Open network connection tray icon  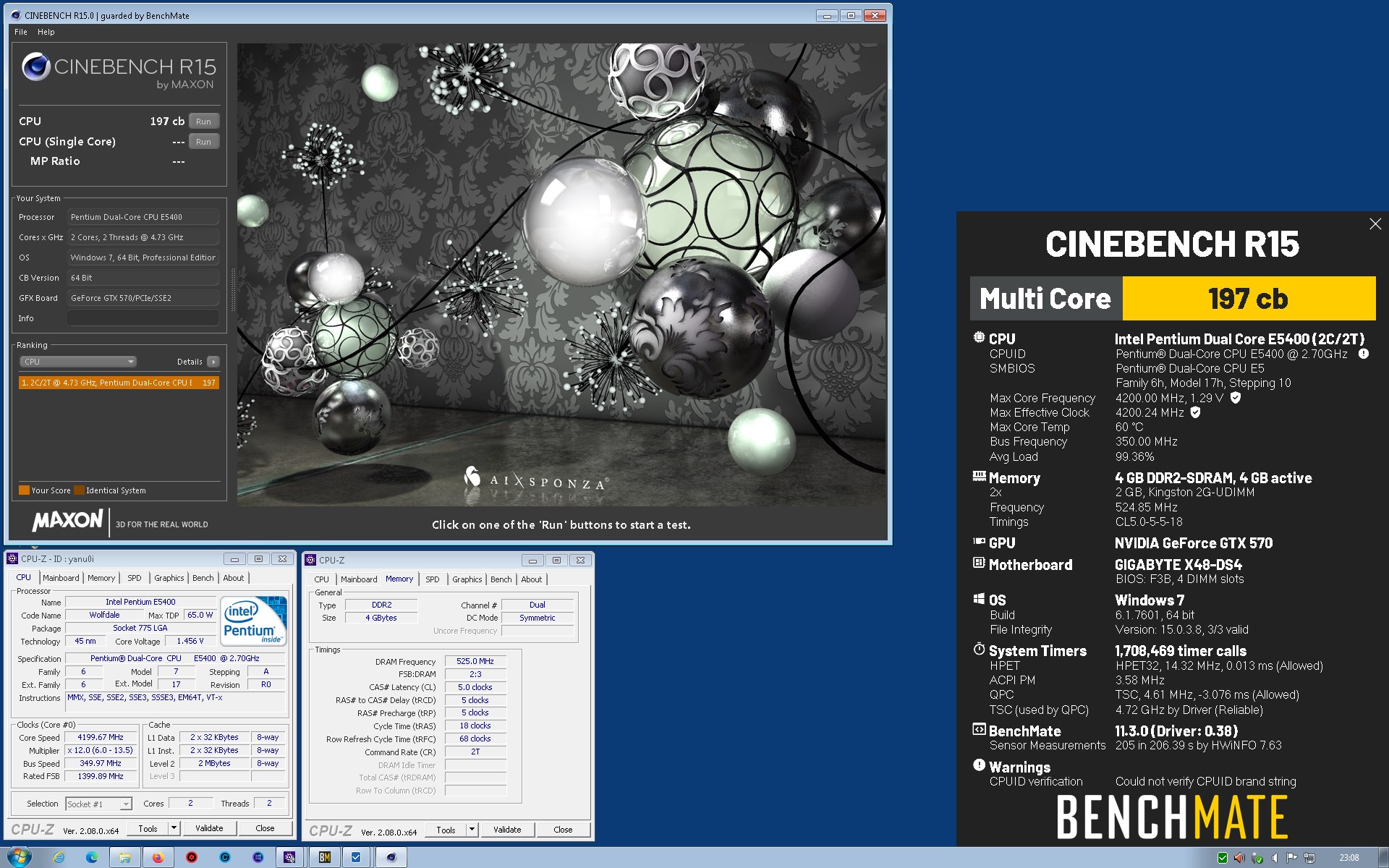point(1309,858)
